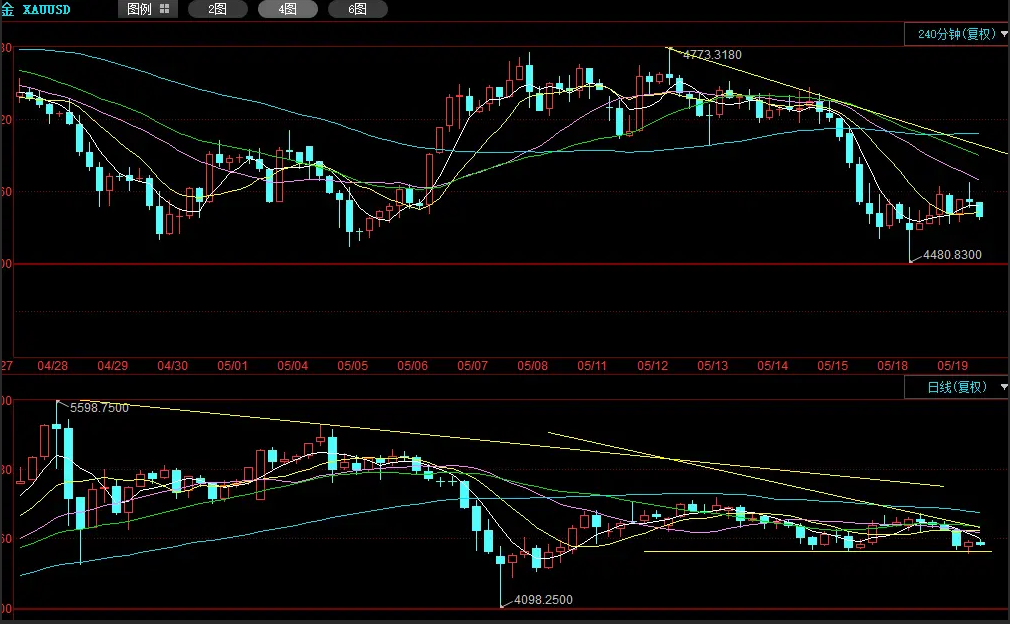Click the 05/01 date on time axis

[233, 366]
